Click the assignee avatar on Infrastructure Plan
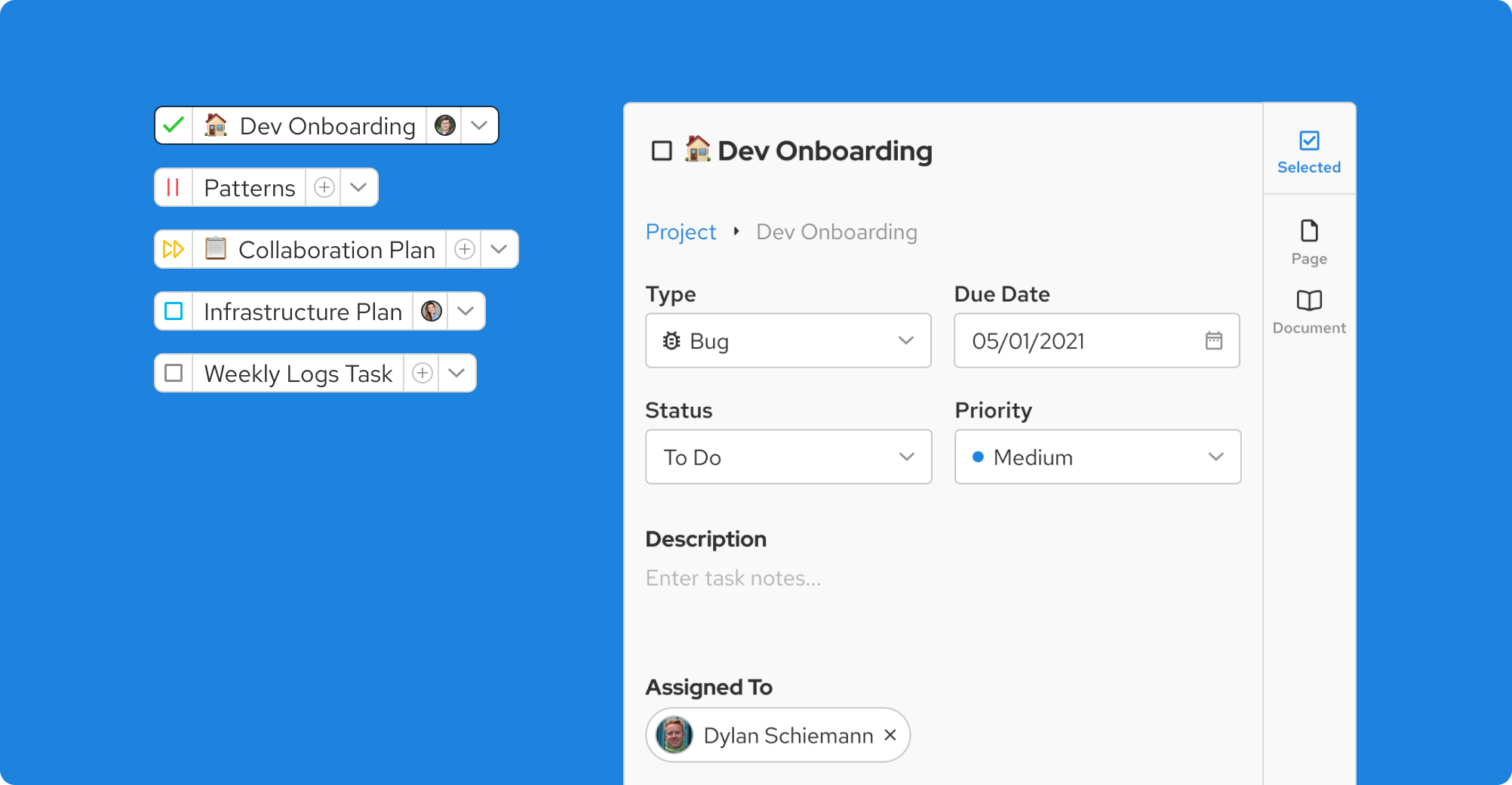 click(431, 311)
